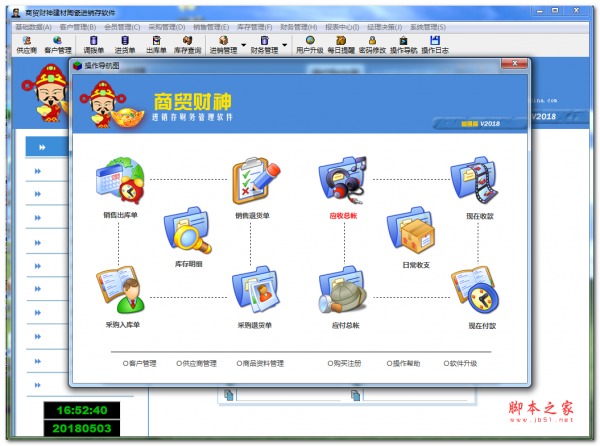Open the 报表中心(I) menu

click(342, 27)
